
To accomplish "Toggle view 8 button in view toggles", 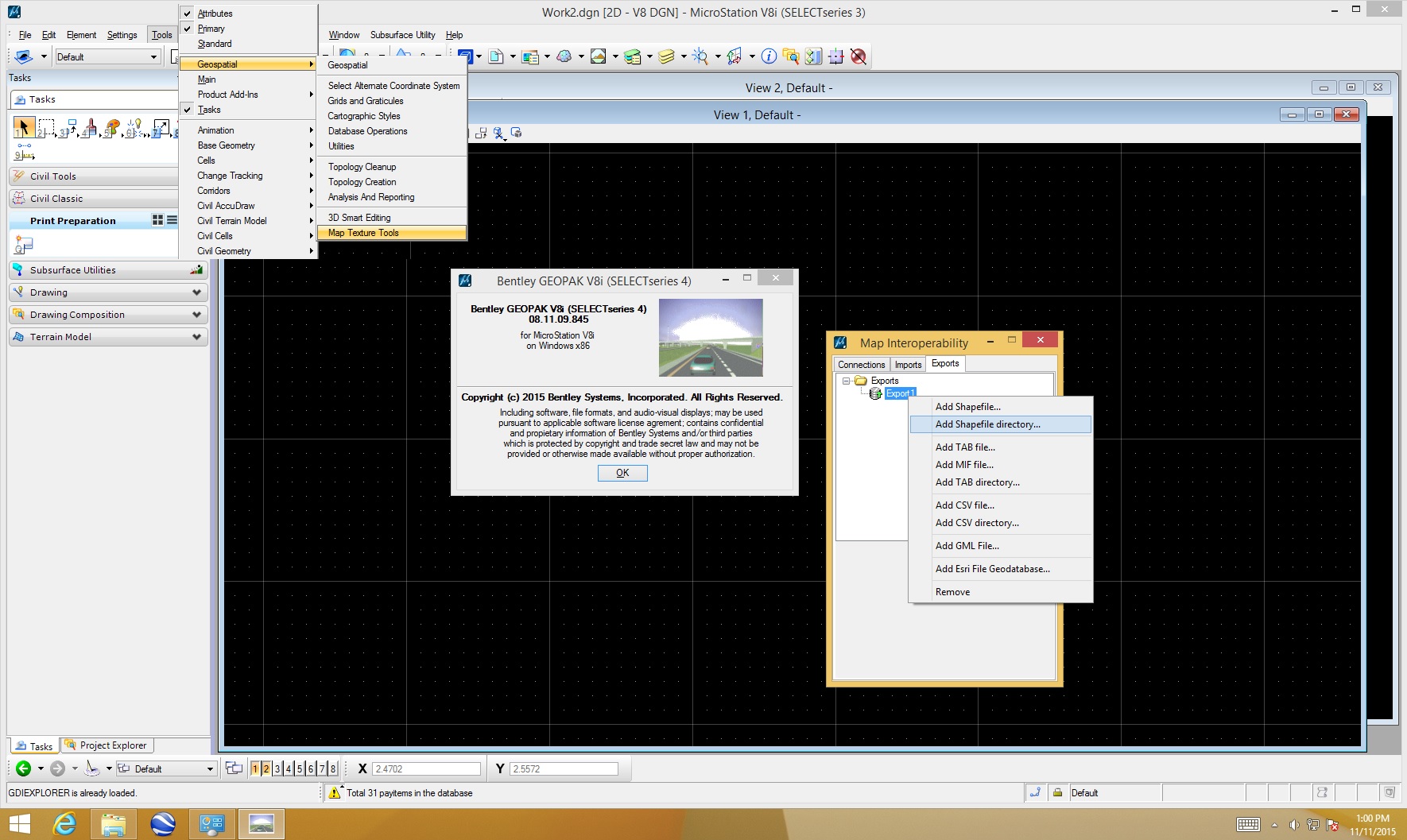I will click(x=333, y=768).
